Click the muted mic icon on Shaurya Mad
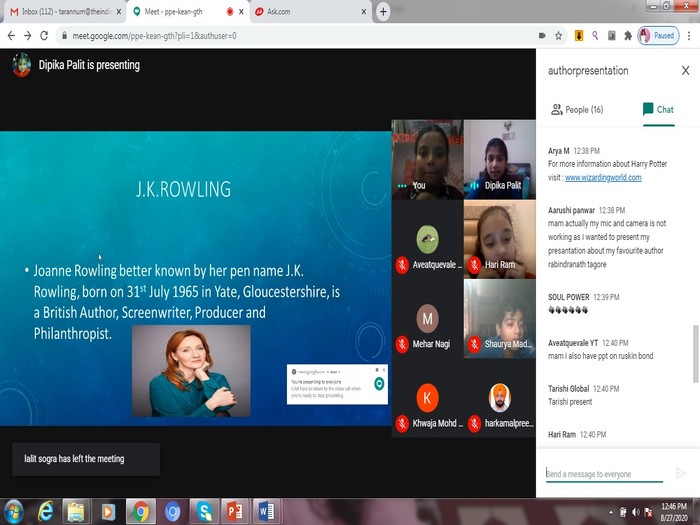Viewport: 700px width, 525px height. (474, 344)
